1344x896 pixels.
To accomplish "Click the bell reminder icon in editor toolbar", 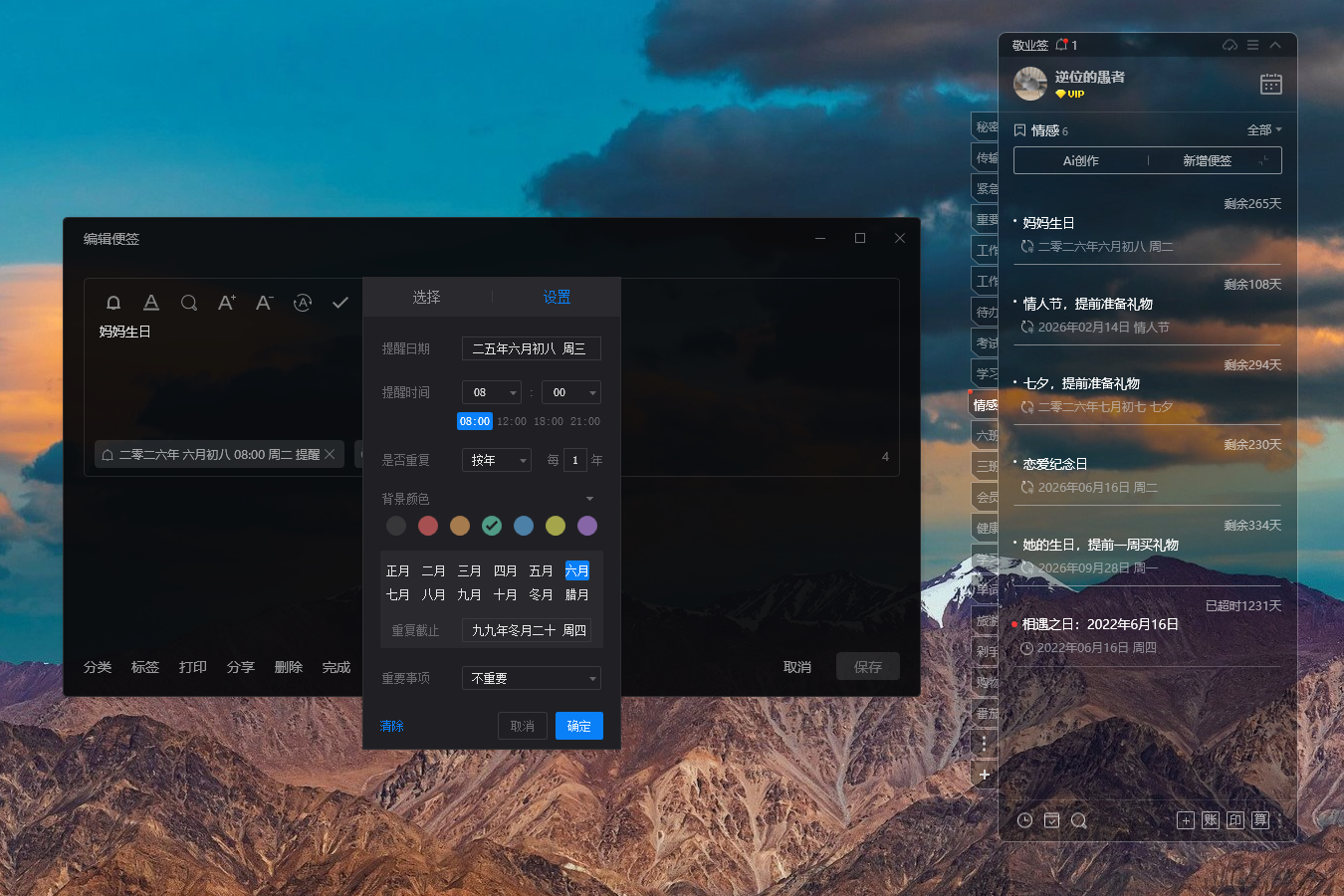I will click(x=113, y=303).
